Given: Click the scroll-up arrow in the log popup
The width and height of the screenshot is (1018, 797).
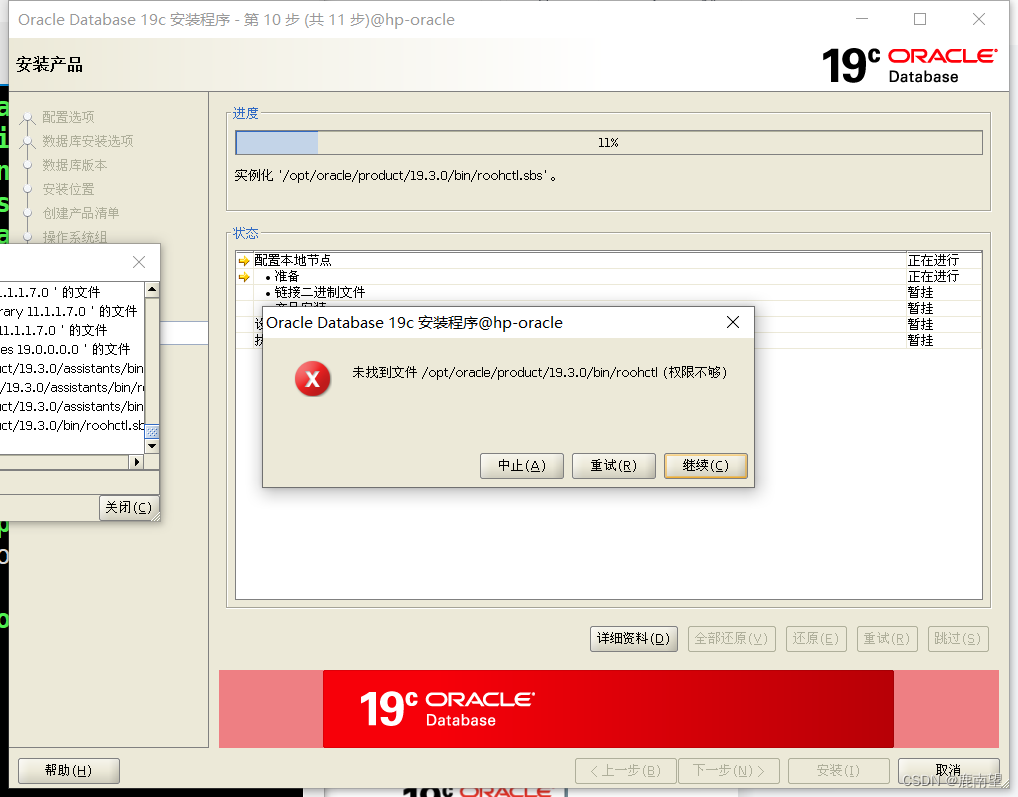Looking at the screenshot, I should pos(151,290).
